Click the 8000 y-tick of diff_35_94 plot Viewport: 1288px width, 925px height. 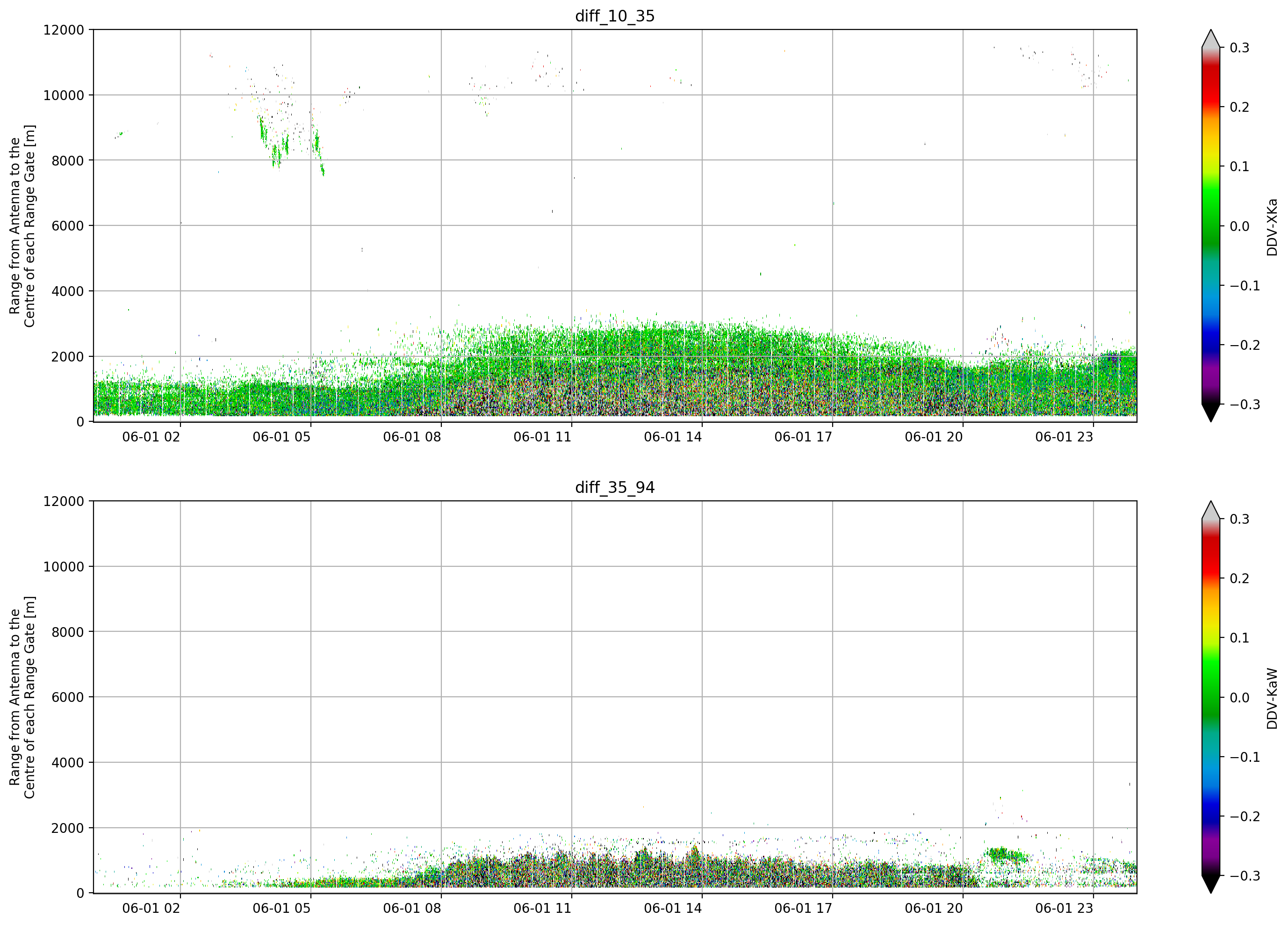pyautogui.click(x=68, y=632)
